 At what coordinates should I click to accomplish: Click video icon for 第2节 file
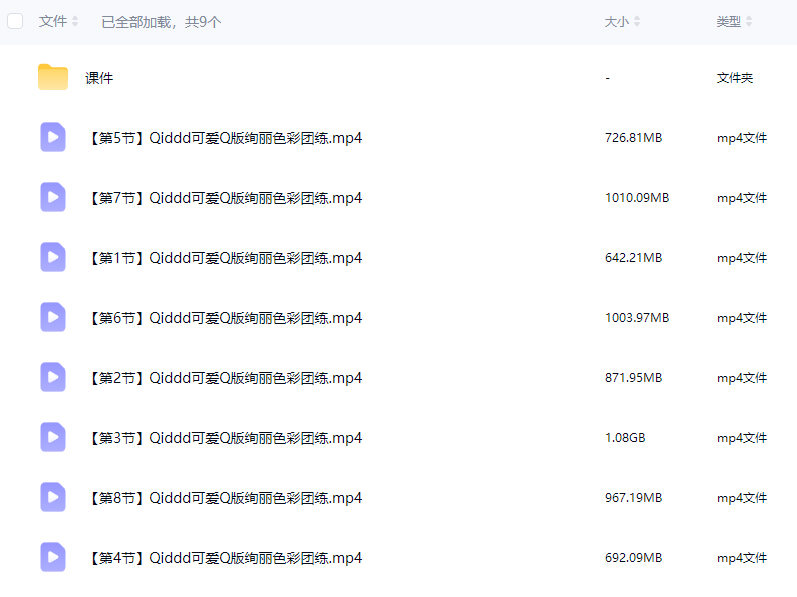(53, 377)
